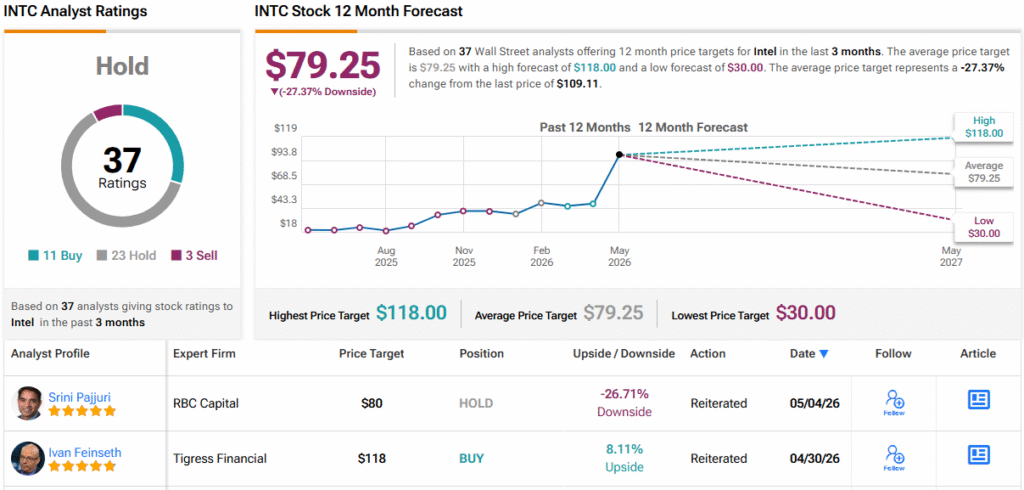The height and width of the screenshot is (490, 1024).
Task: Click the Upside / Downside column header
Action: pyautogui.click(x=624, y=354)
